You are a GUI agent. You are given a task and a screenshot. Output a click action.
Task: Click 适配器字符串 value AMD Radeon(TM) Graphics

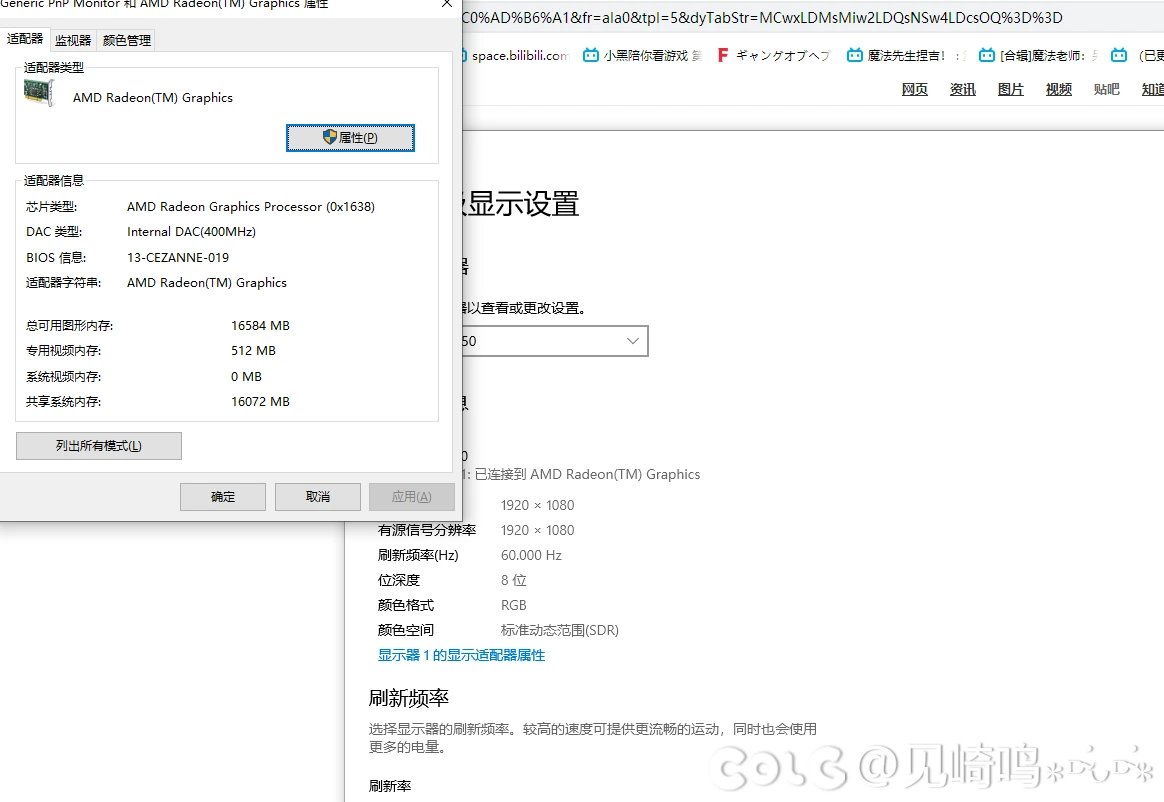pos(207,282)
